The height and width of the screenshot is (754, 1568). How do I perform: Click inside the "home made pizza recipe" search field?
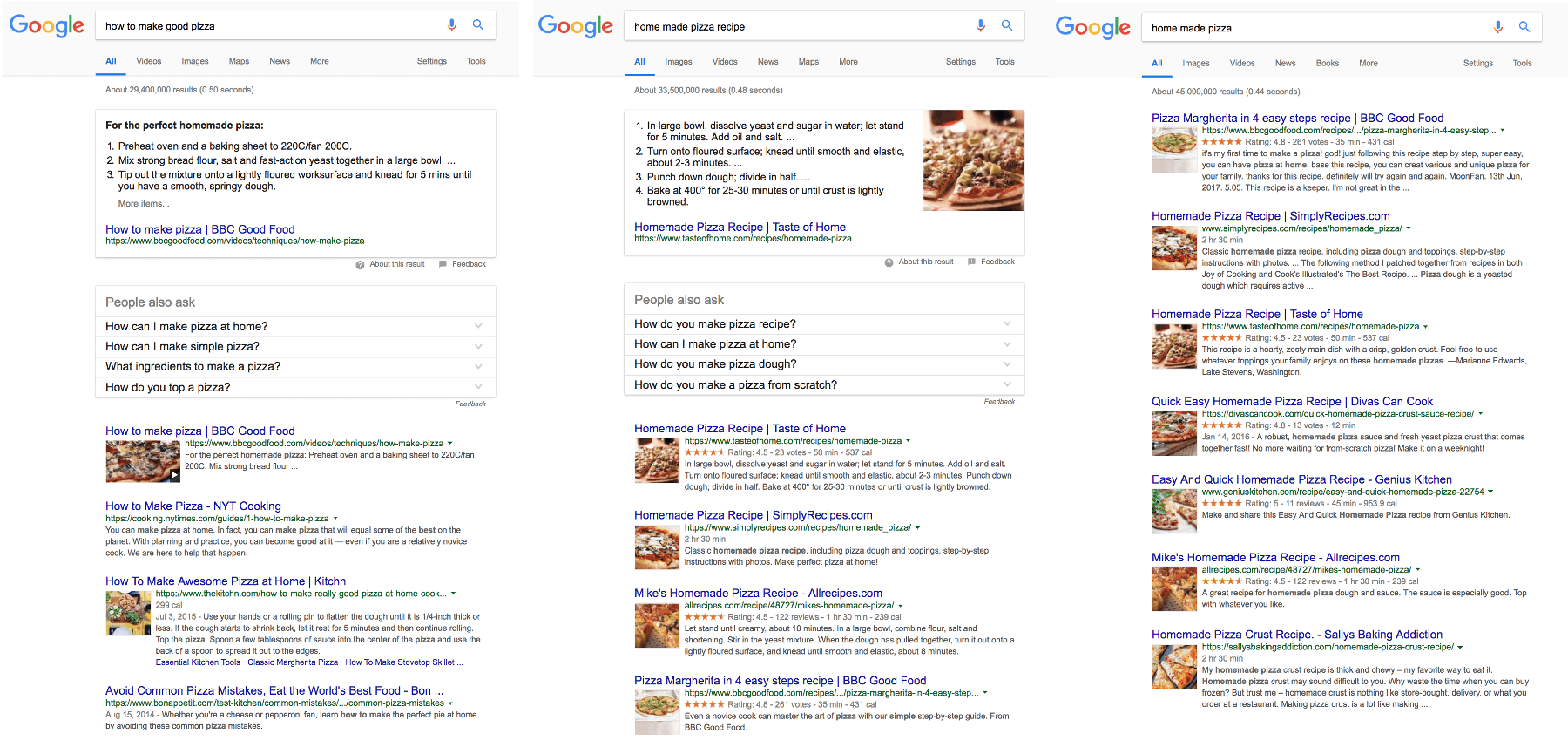click(797, 27)
